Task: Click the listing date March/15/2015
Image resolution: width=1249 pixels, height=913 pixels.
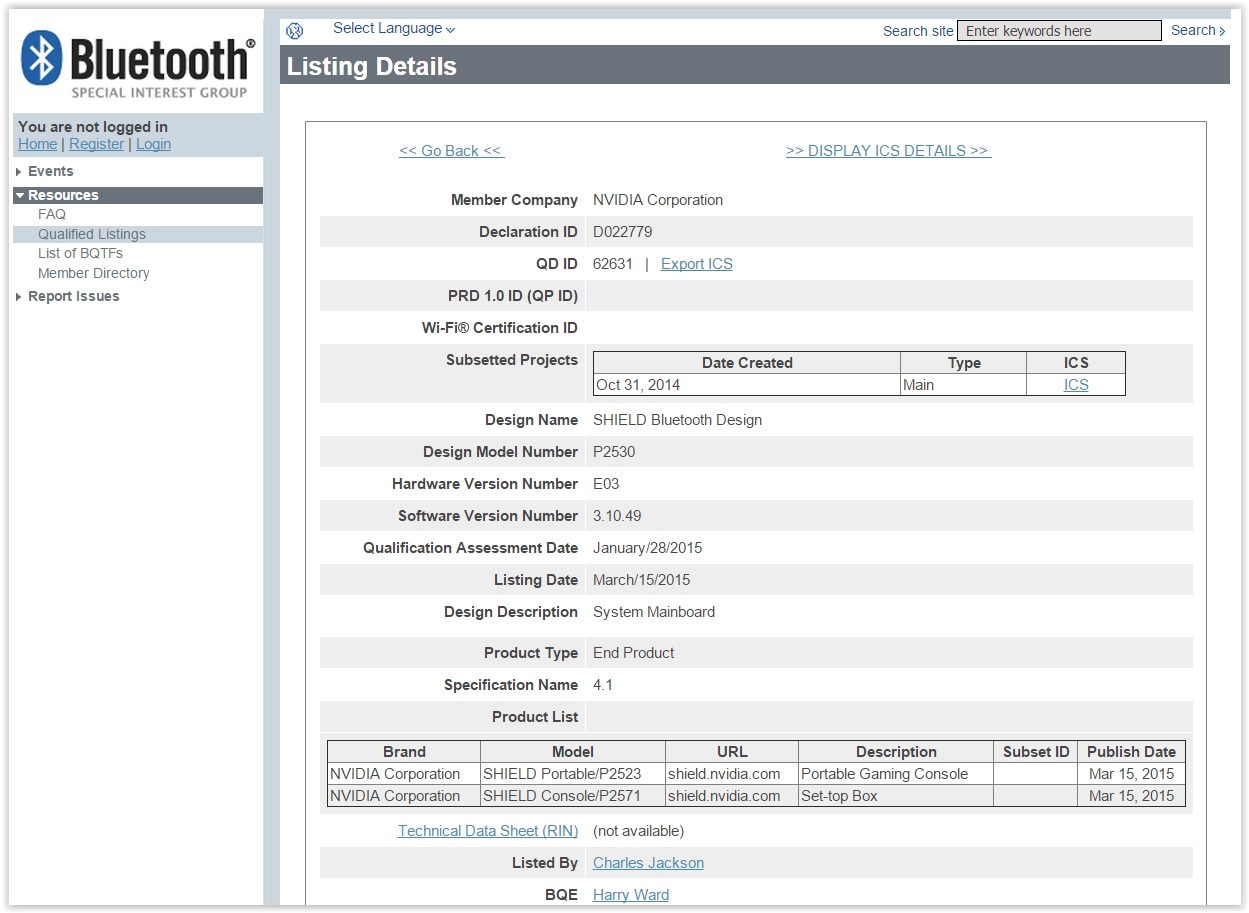Action: point(641,580)
